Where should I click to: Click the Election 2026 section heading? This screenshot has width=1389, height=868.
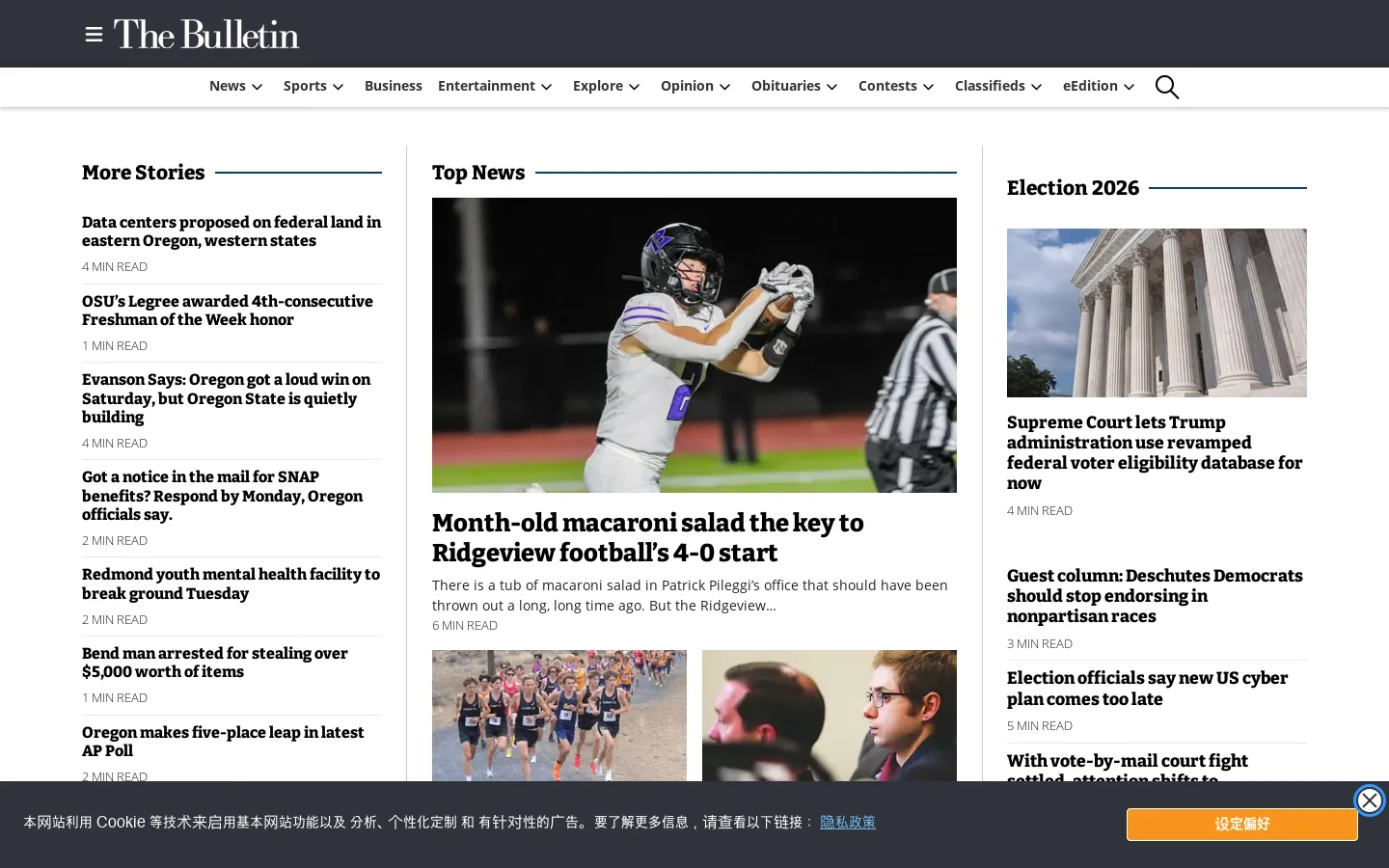(x=1073, y=188)
